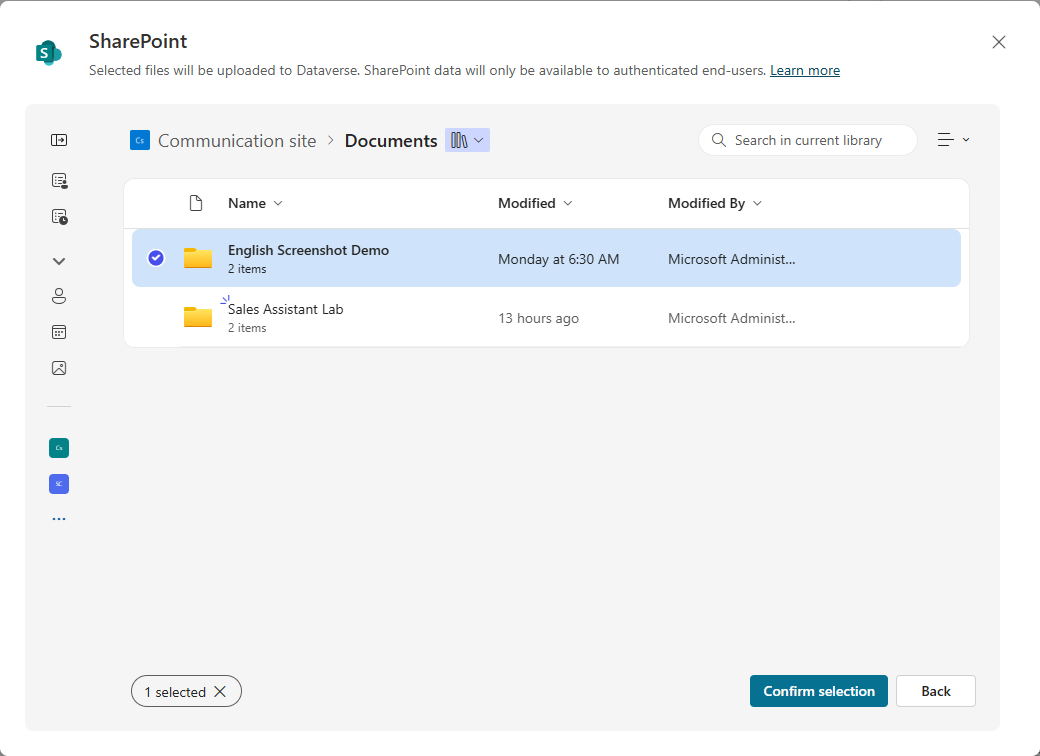1040x756 pixels.
Task: Open the My files list icon
Action: coord(59,180)
